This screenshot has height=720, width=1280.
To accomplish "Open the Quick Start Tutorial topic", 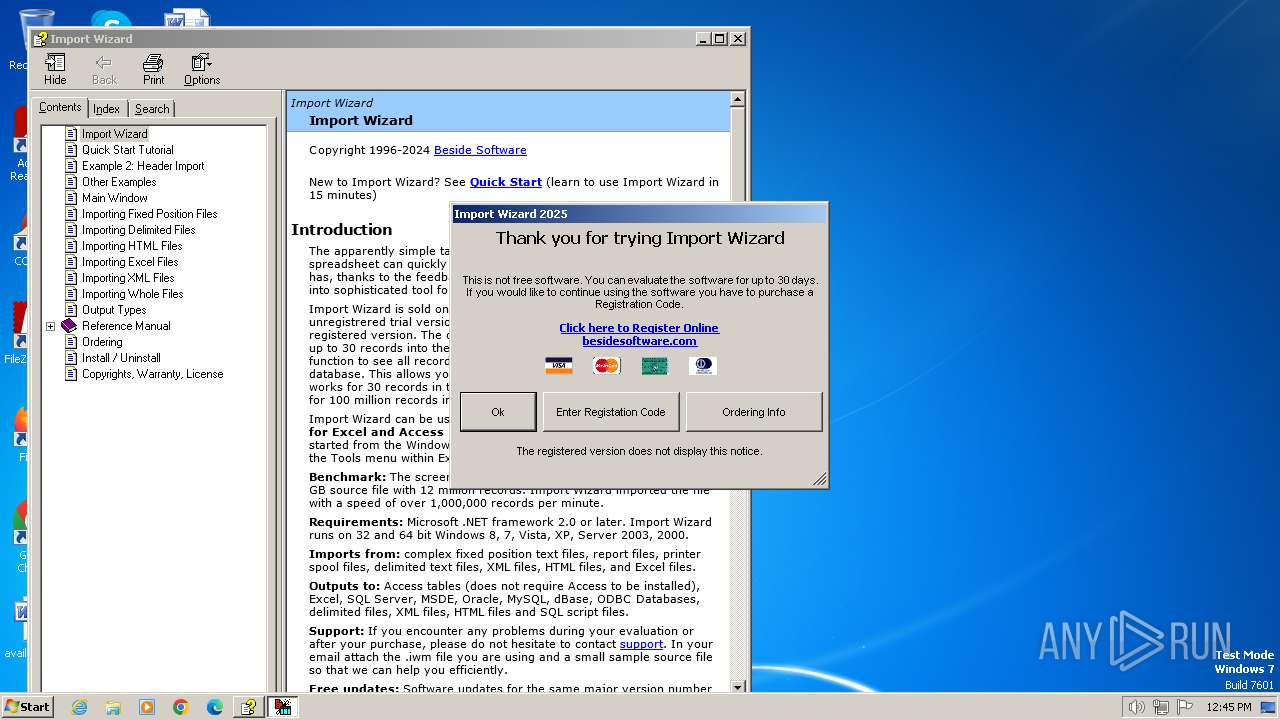I will [x=127, y=150].
